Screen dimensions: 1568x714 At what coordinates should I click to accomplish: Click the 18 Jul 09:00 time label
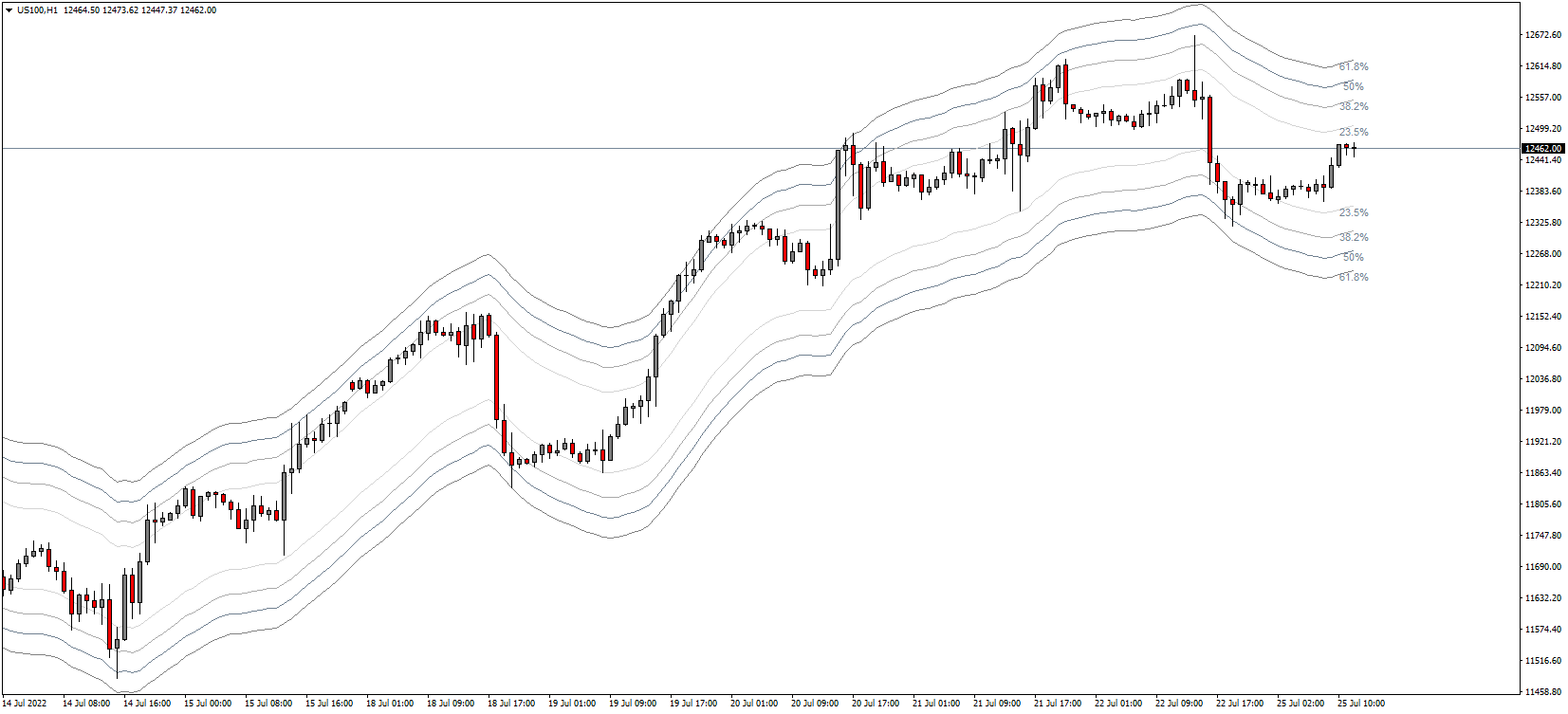point(451,704)
